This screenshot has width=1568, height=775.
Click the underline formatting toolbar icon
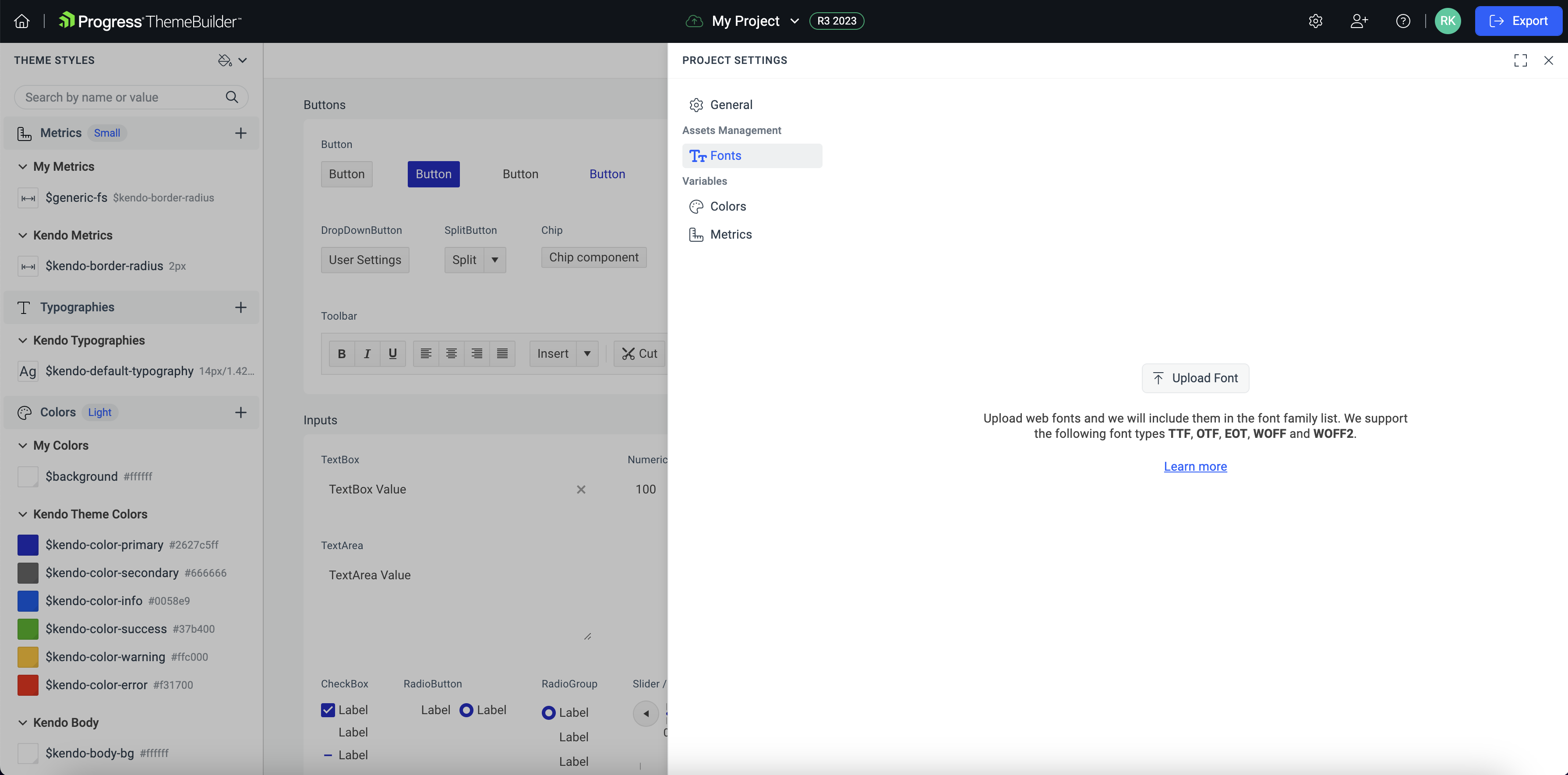pos(392,353)
